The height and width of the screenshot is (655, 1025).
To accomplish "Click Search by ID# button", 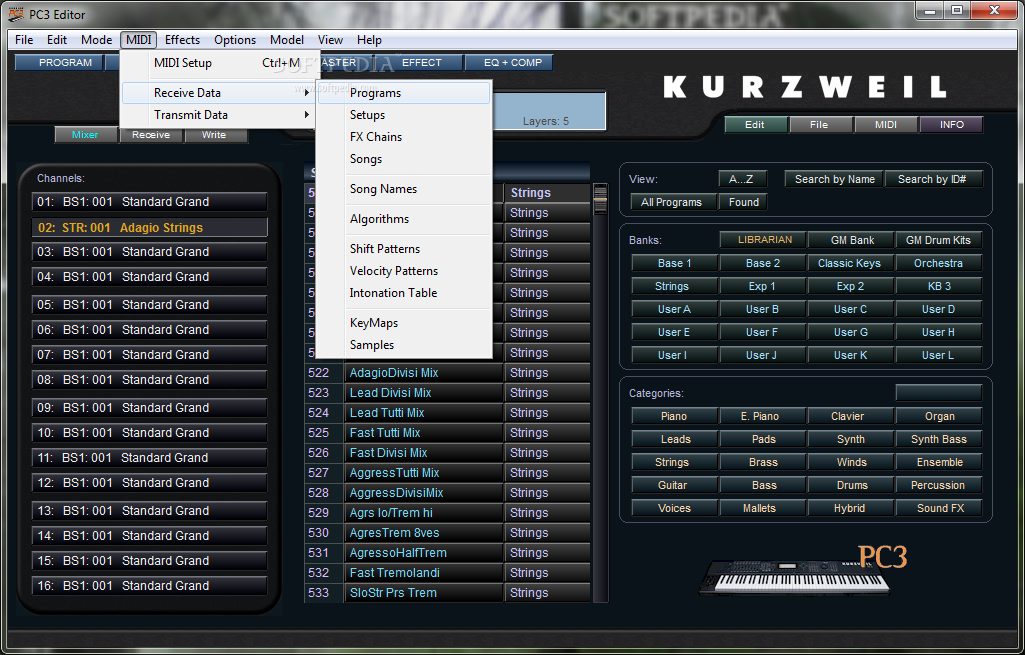I will (932, 179).
